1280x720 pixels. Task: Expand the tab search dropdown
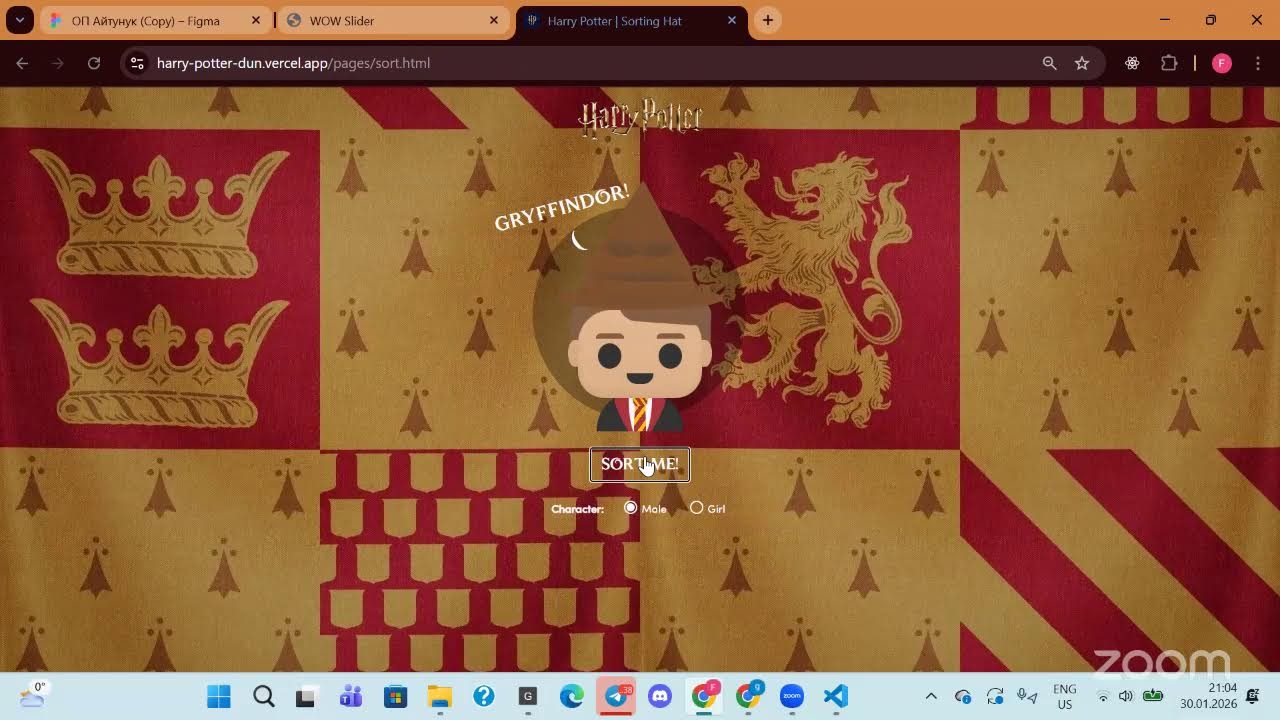tap(19, 20)
